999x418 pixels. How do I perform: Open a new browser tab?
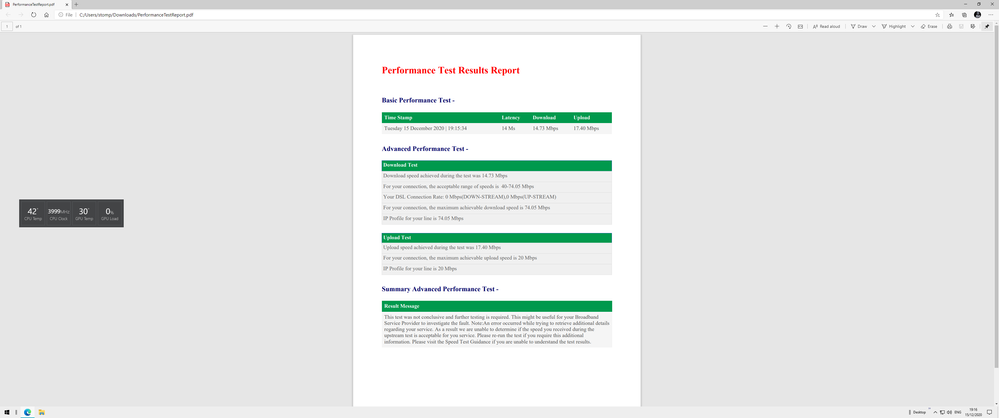(x=77, y=4)
